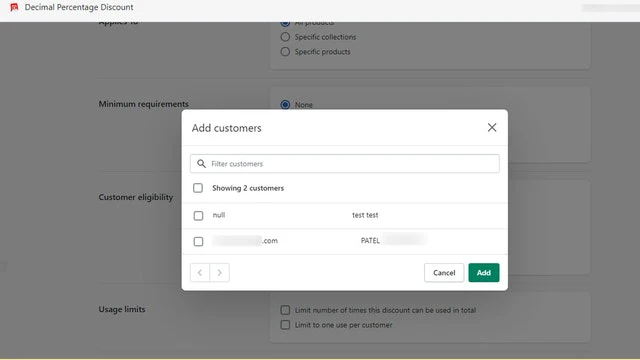Click the Add customers dialog title

coord(227,128)
